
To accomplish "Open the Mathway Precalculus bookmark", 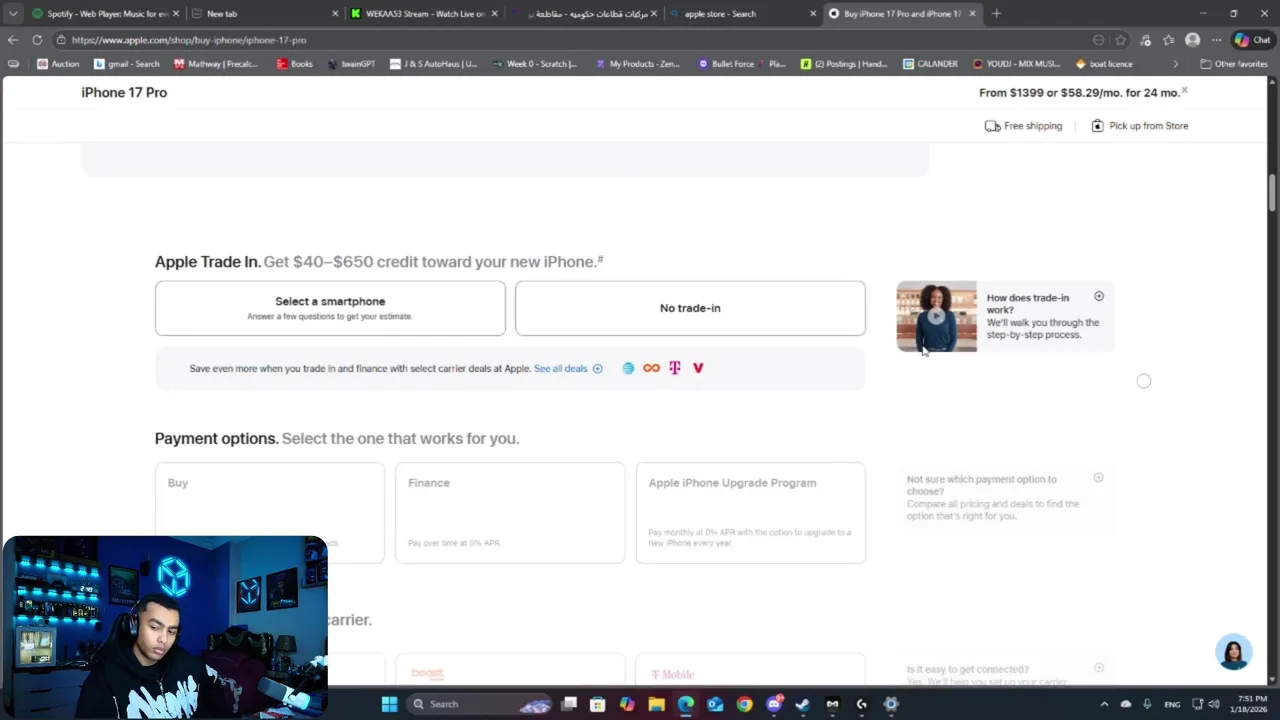I will click(216, 64).
